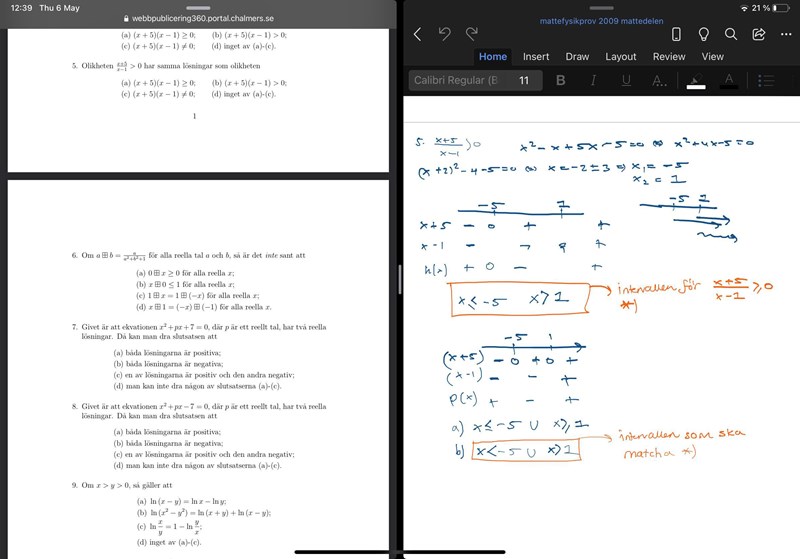Switch to the Insert tab
Viewport: 800px width, 559px height.
coord(536,57)
